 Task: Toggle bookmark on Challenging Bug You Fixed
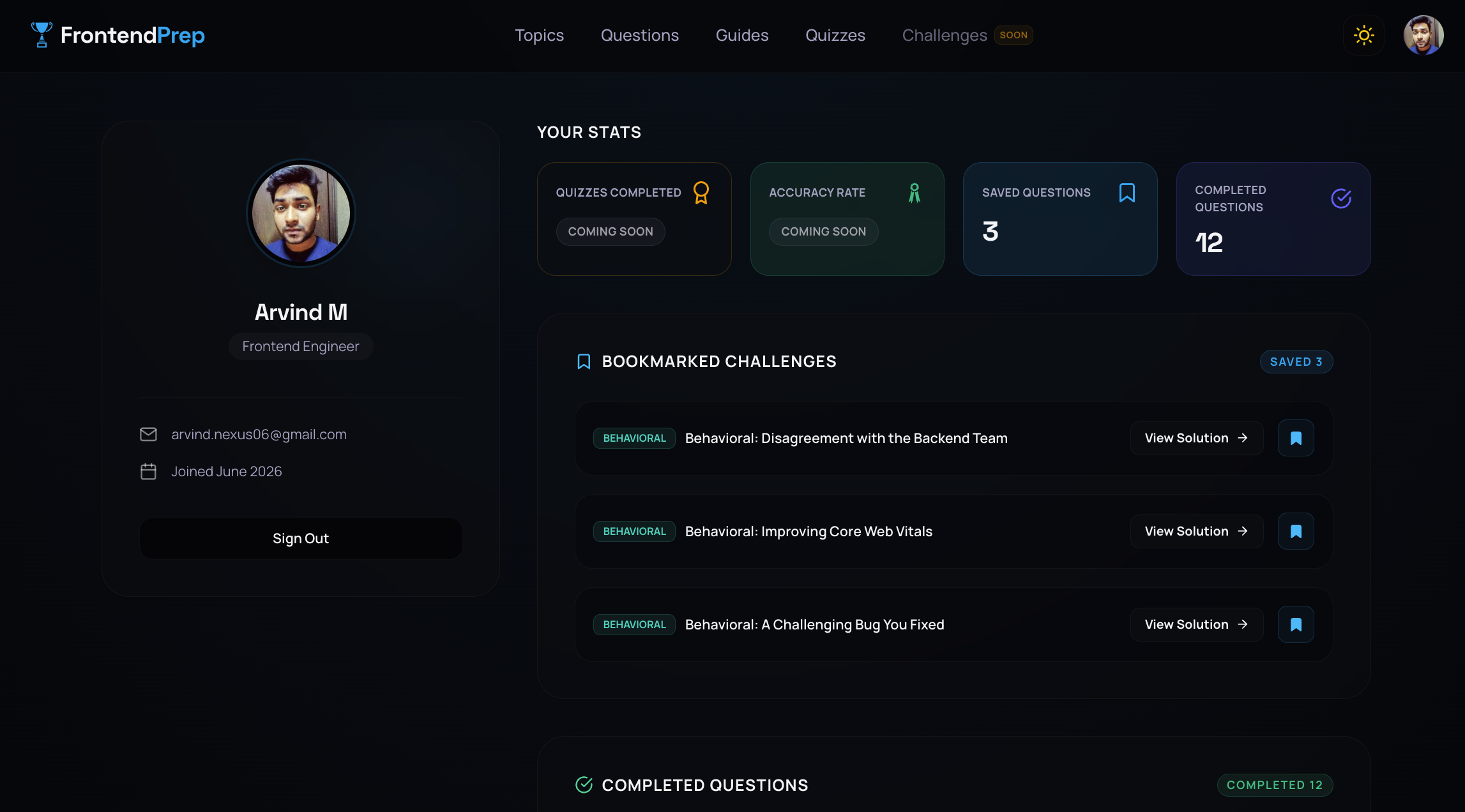pos(1296,624)
